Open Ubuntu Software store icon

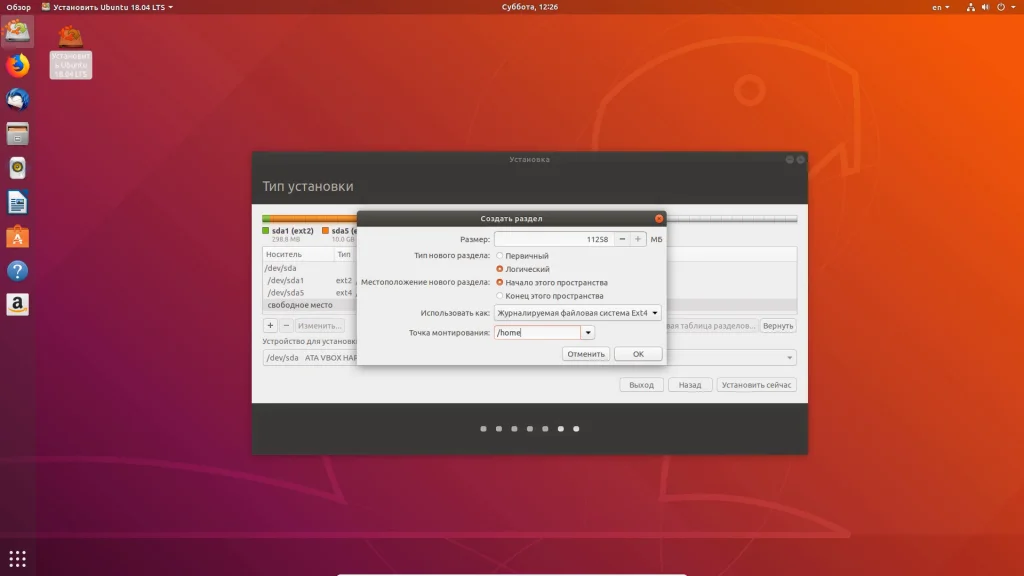pyautogui.click(x=17, y=237)
